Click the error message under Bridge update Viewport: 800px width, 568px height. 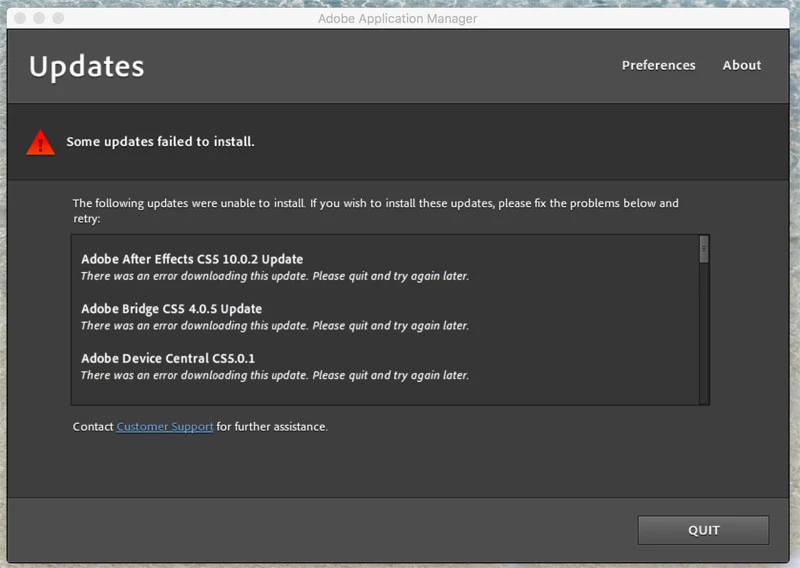(x=274, y=326)
